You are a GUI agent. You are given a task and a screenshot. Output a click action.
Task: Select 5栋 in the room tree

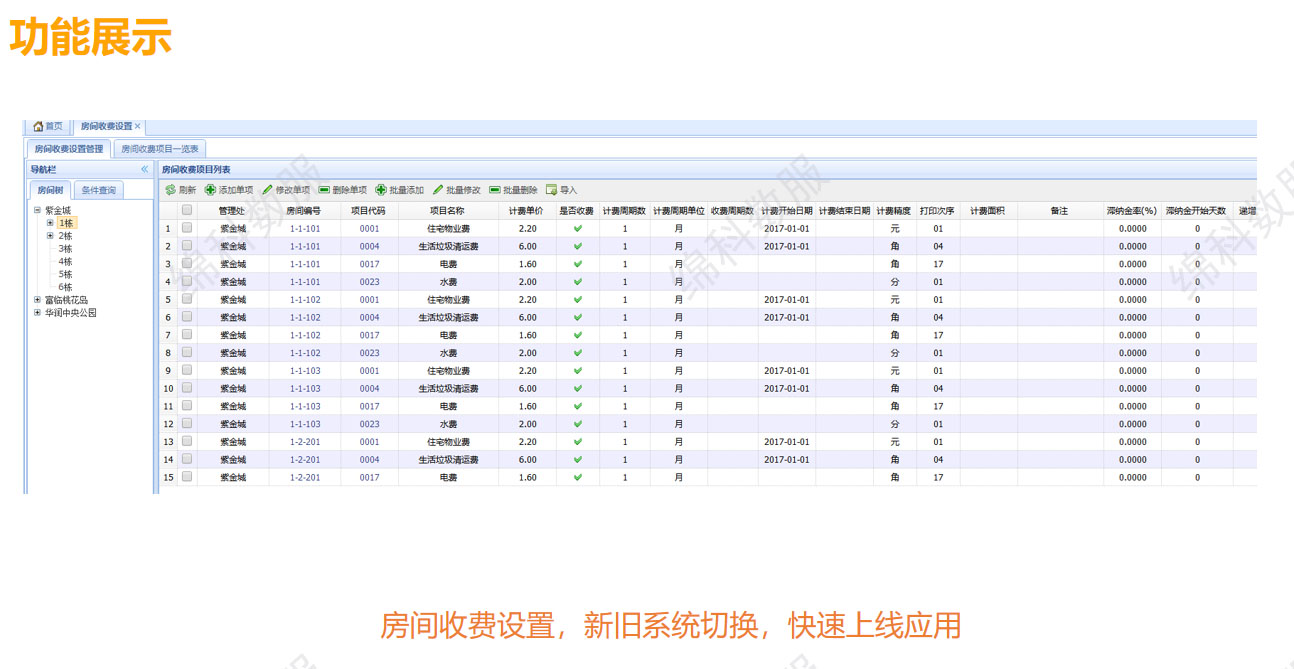65,274
